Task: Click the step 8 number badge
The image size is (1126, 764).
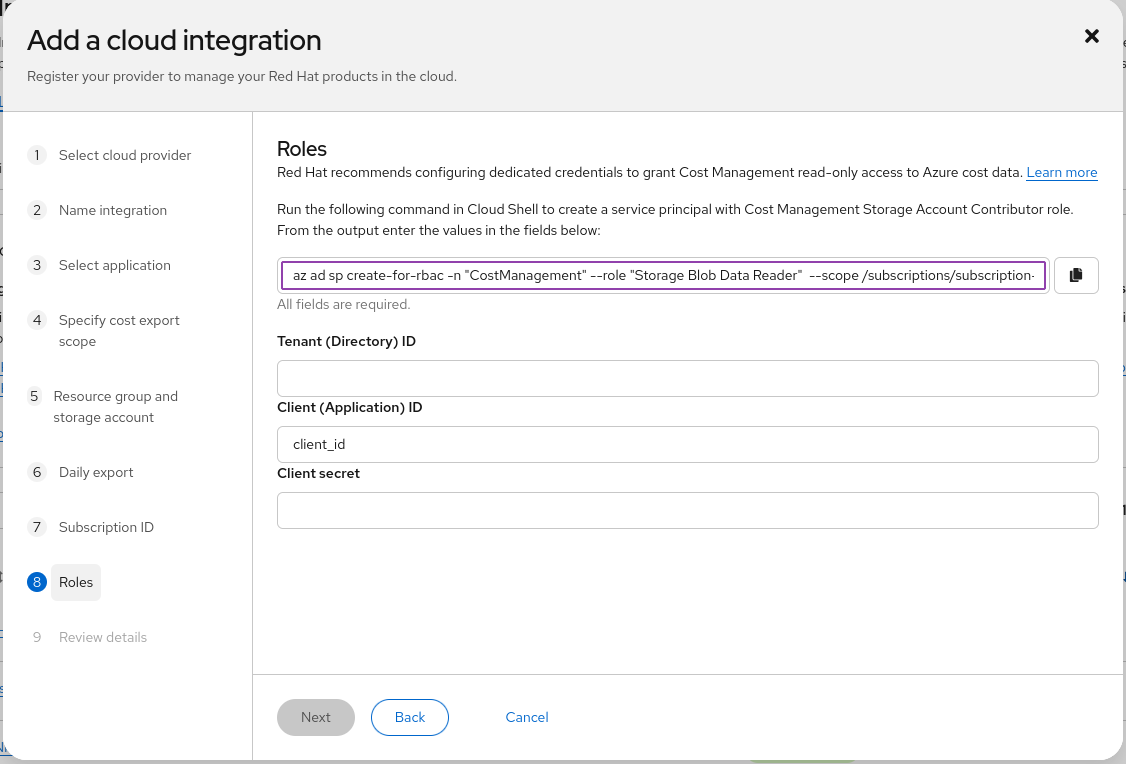Action: (37, 582)
